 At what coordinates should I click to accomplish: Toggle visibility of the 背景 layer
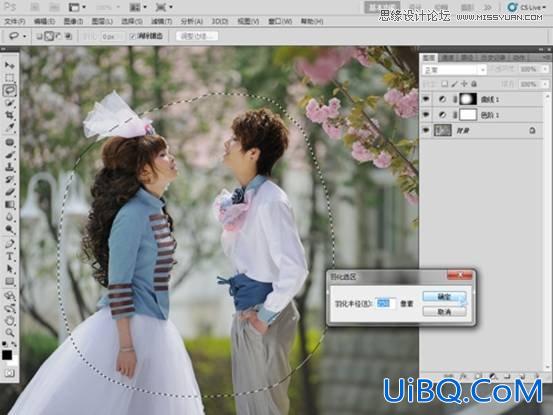[x=426, y=130]
